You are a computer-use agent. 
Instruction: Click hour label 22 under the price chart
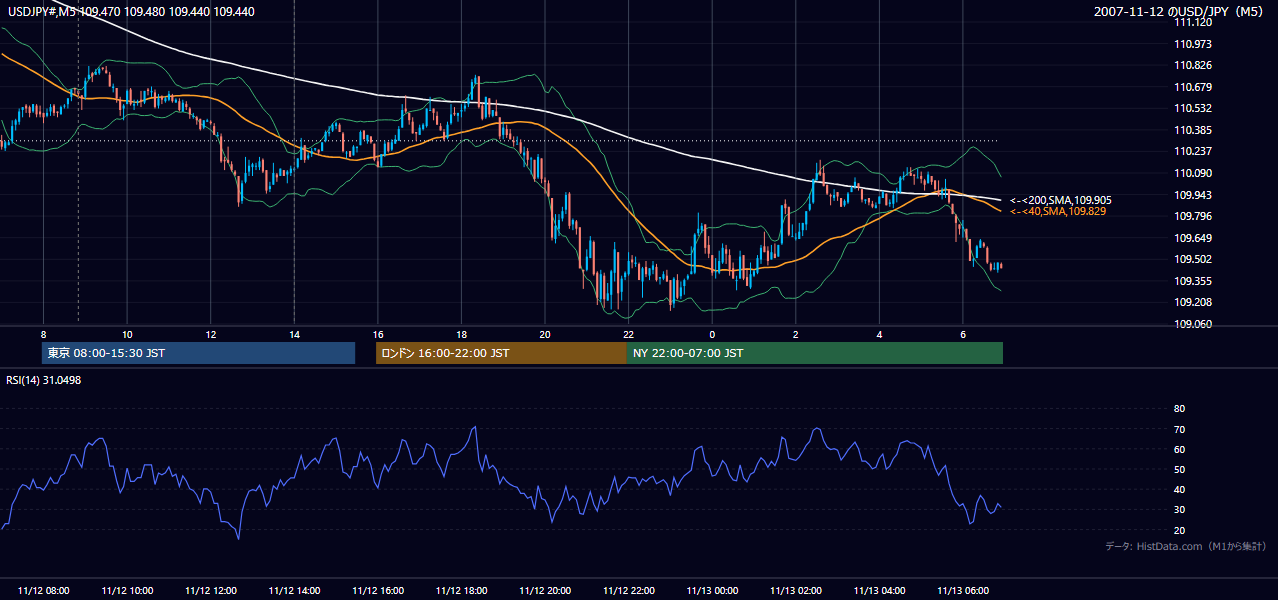coord(628,334)
